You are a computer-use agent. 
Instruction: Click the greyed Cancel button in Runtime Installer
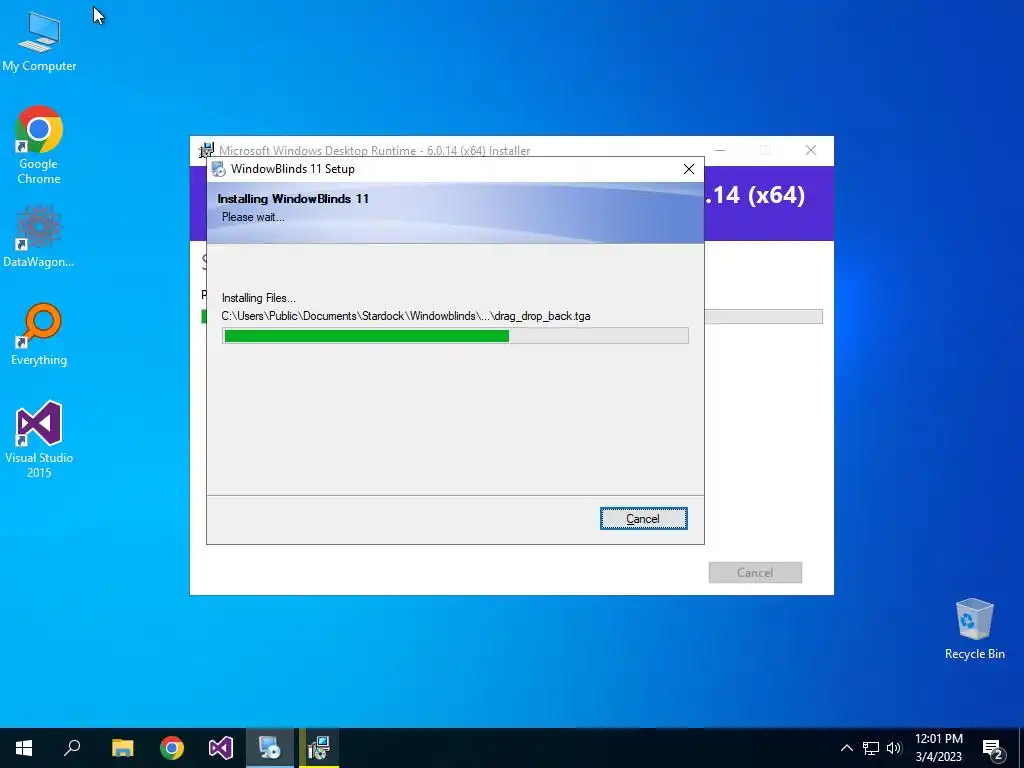tap(755, 572)
